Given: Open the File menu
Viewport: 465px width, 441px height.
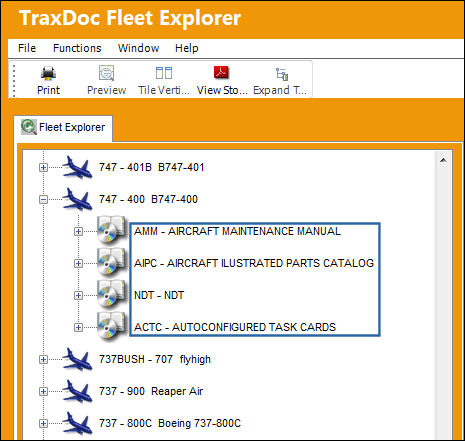Looking at the screenshot, I should tap(27, 48).
